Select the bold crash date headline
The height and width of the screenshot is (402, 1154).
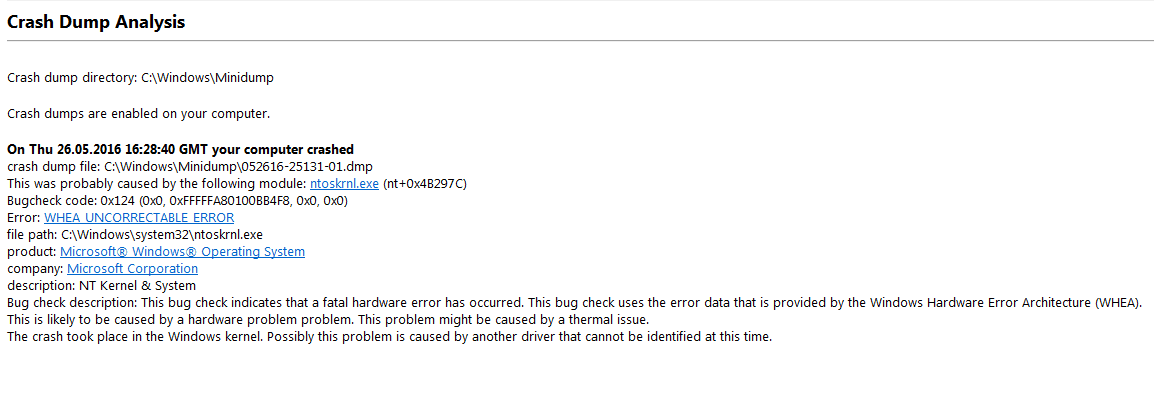[180, 149]
